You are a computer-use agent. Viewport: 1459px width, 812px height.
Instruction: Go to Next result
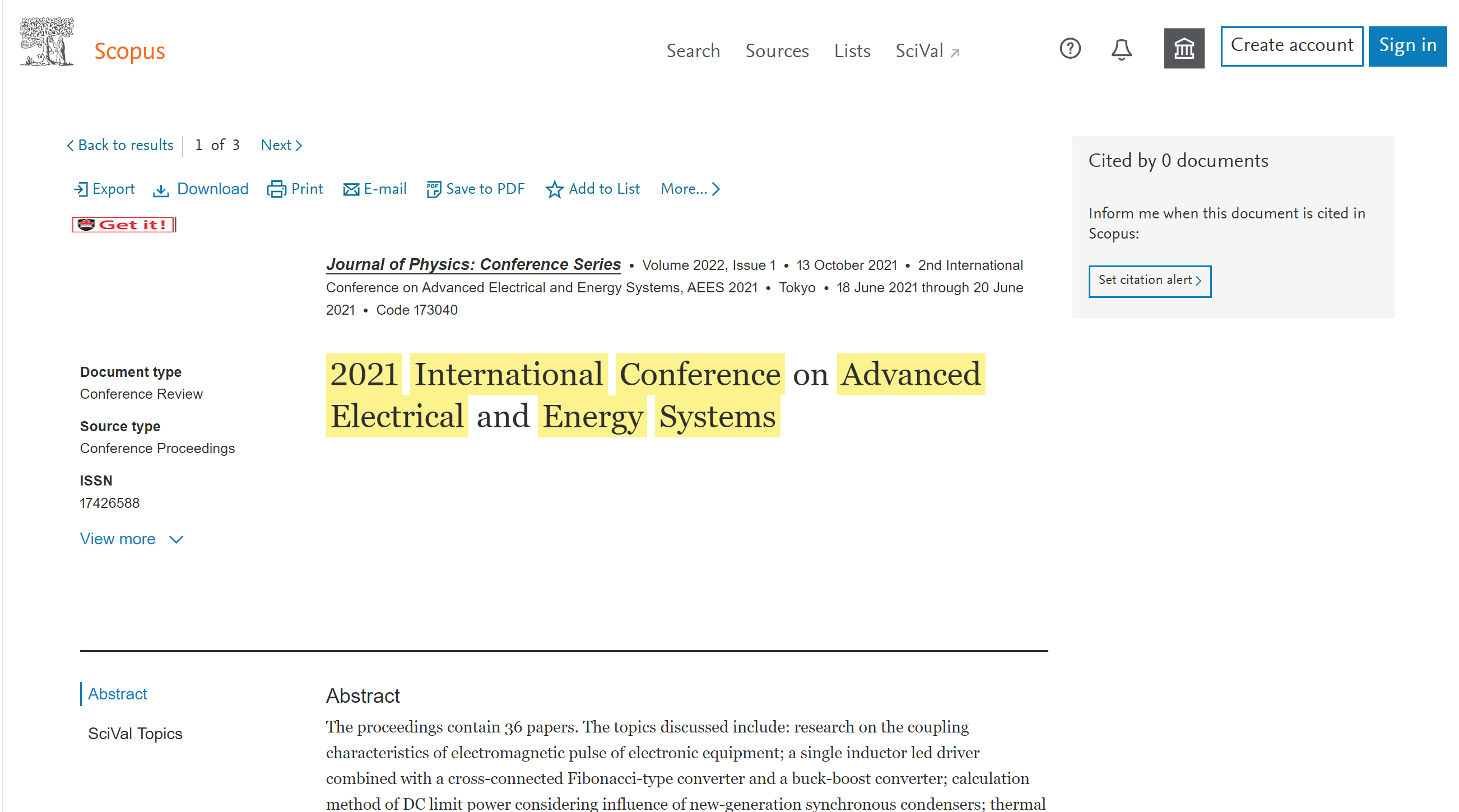281,146
